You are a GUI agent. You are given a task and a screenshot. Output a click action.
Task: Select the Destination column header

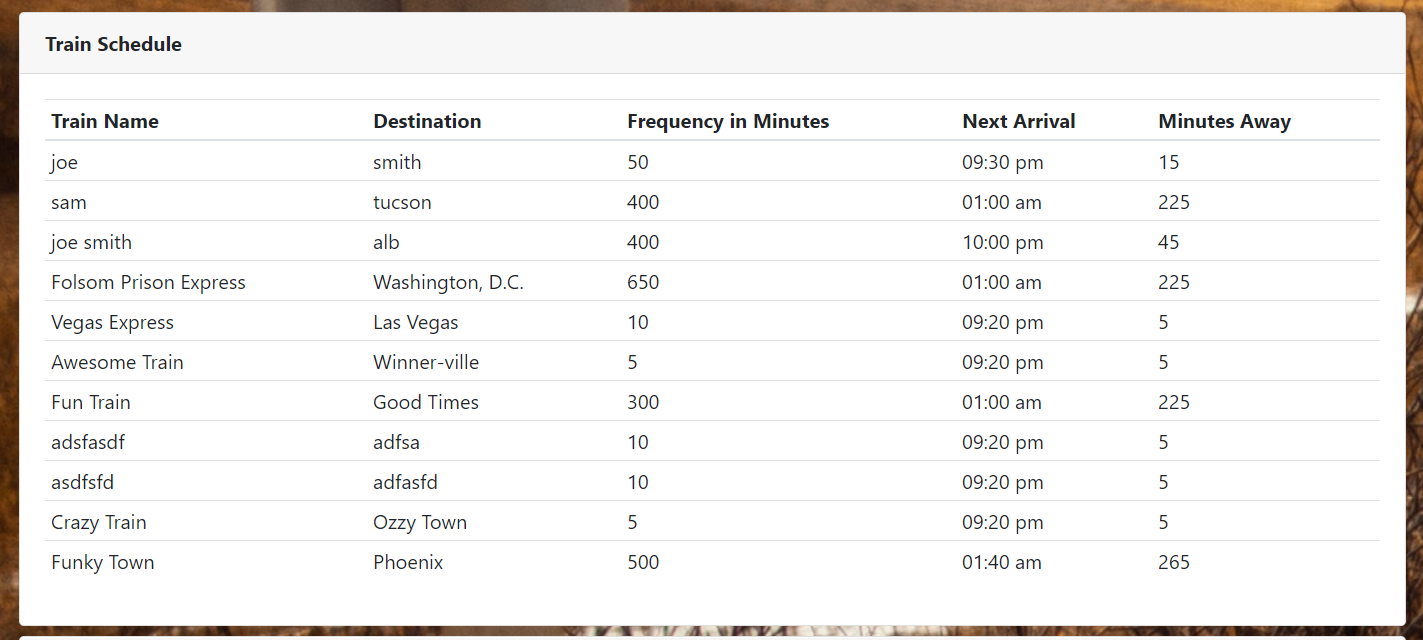tap(427, 121)
